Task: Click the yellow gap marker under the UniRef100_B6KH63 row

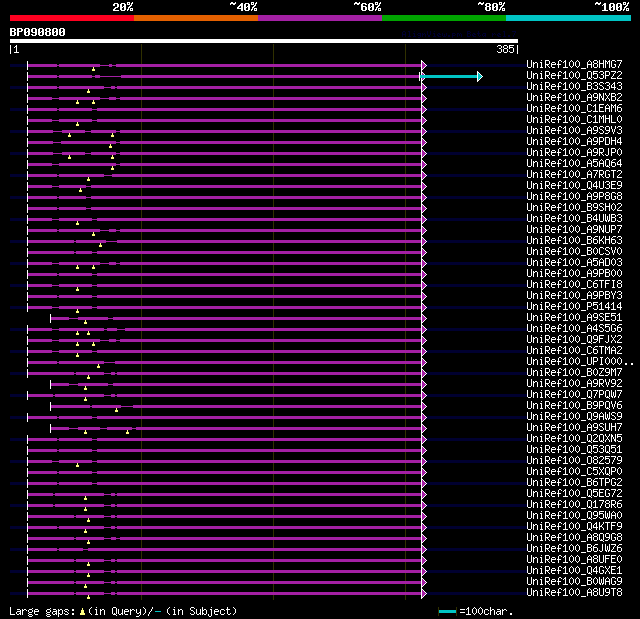Action: point(100,245)
